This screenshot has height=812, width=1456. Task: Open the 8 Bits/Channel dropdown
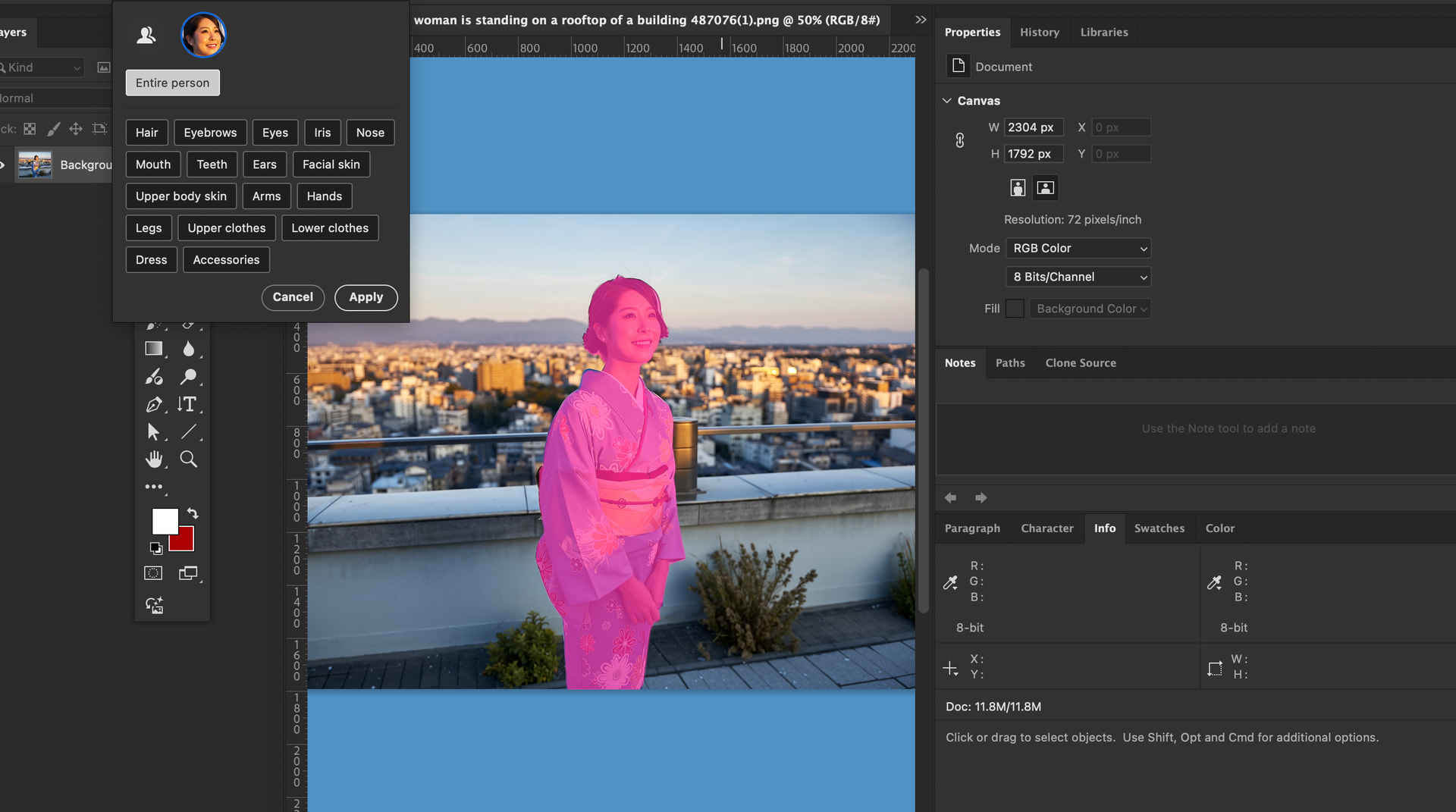(x=1078, y=277)
